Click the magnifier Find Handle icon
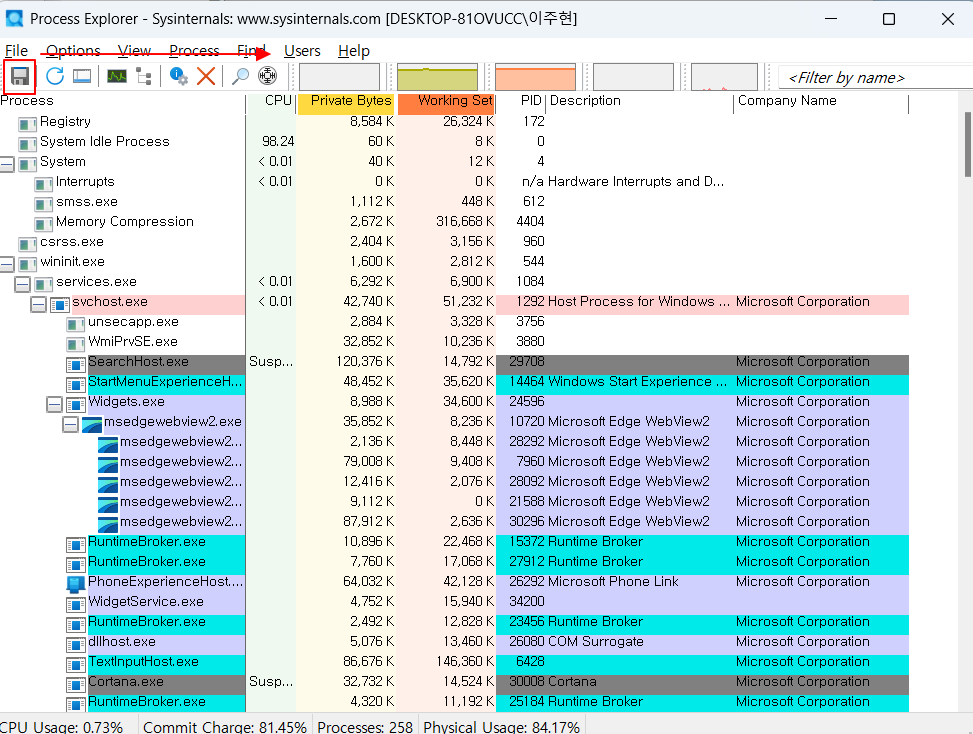973x734 pixels. coord(240,76)
